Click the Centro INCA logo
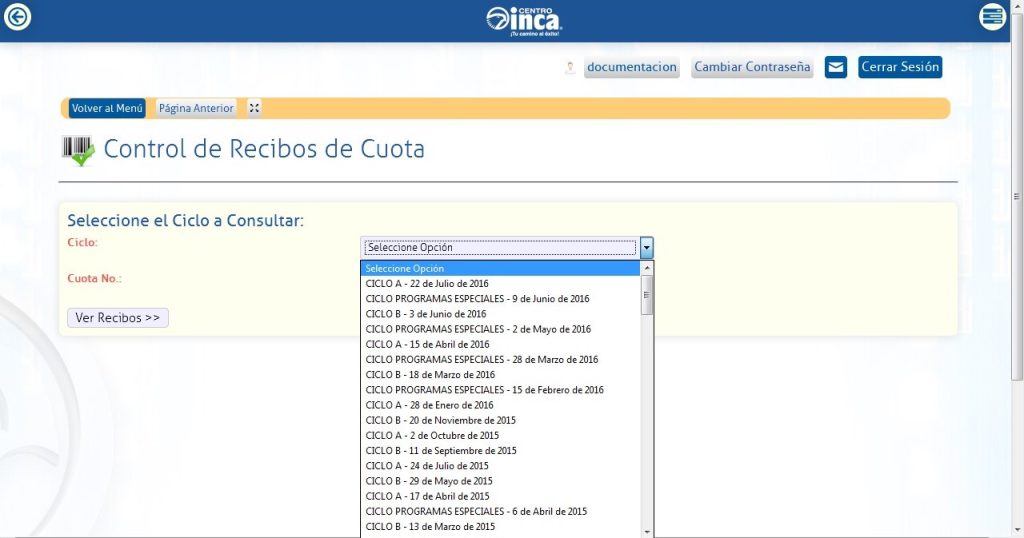1024x538 pixels. click(x=524, y=19)
